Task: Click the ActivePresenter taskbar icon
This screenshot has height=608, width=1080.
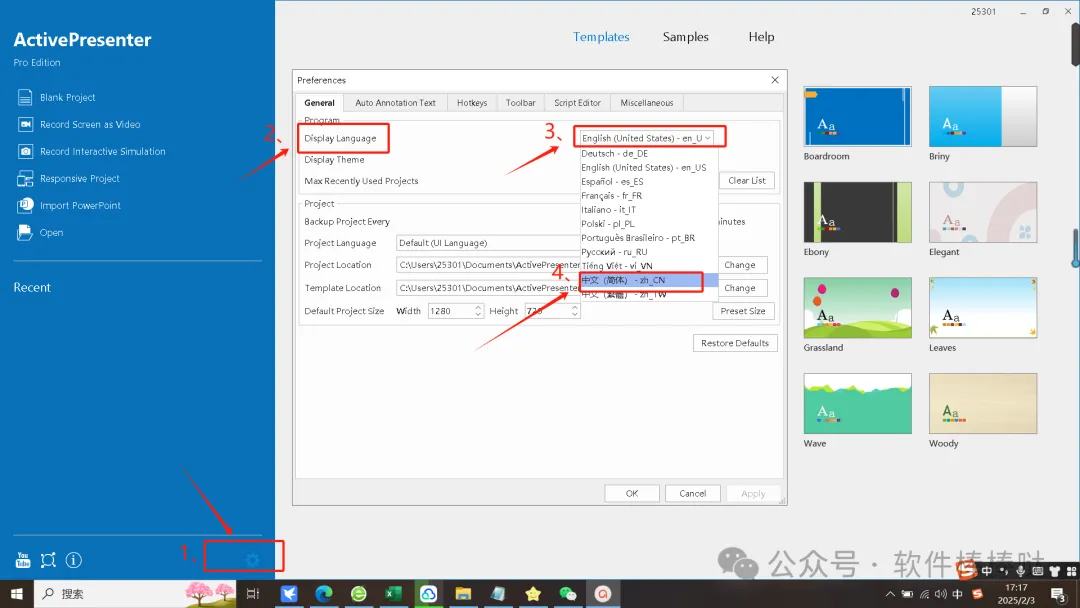Action: click(603, 594)
